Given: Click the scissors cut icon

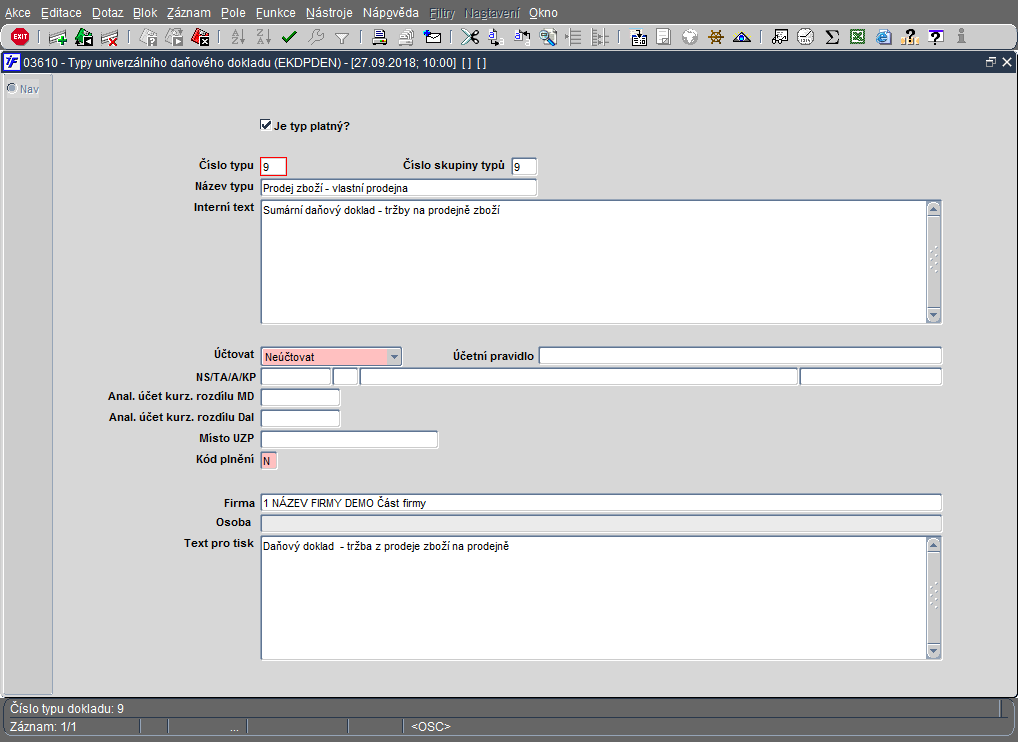Looking at the screenshot, I should click(x=470, y=38).
